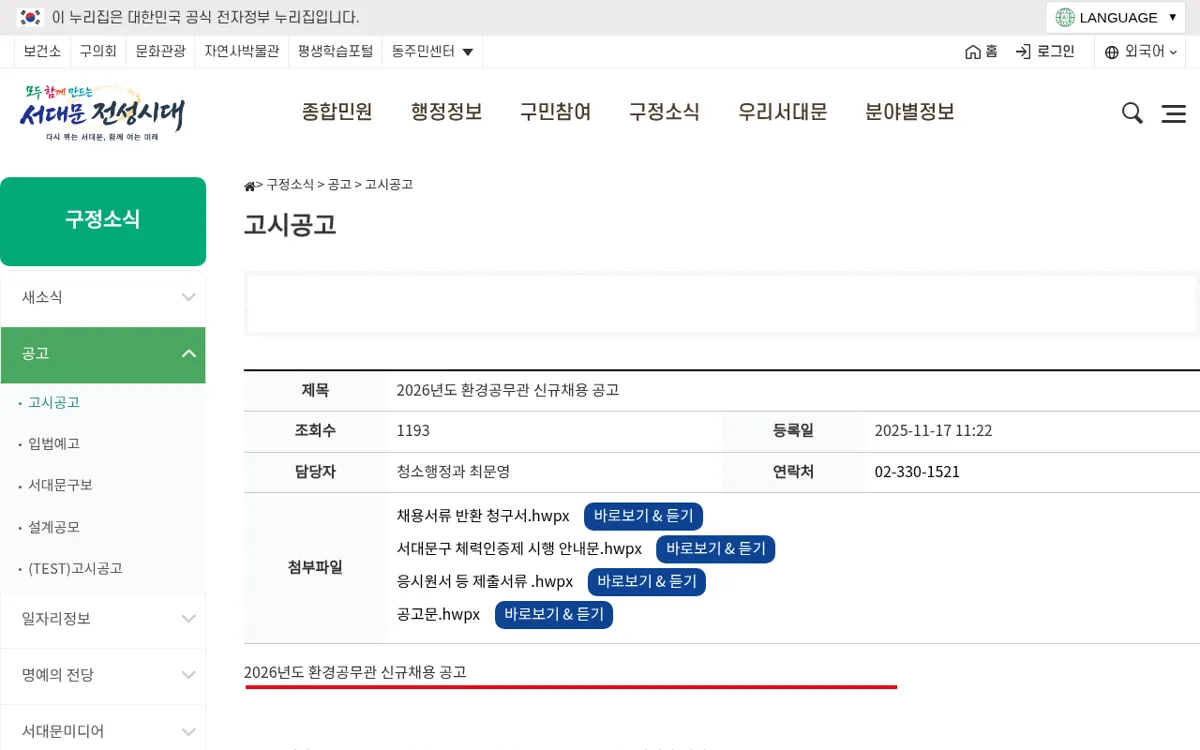This screenshot has height=750, width=1200.
Task: Select 설계공모 in the sidebar
Action: [54, 527]
